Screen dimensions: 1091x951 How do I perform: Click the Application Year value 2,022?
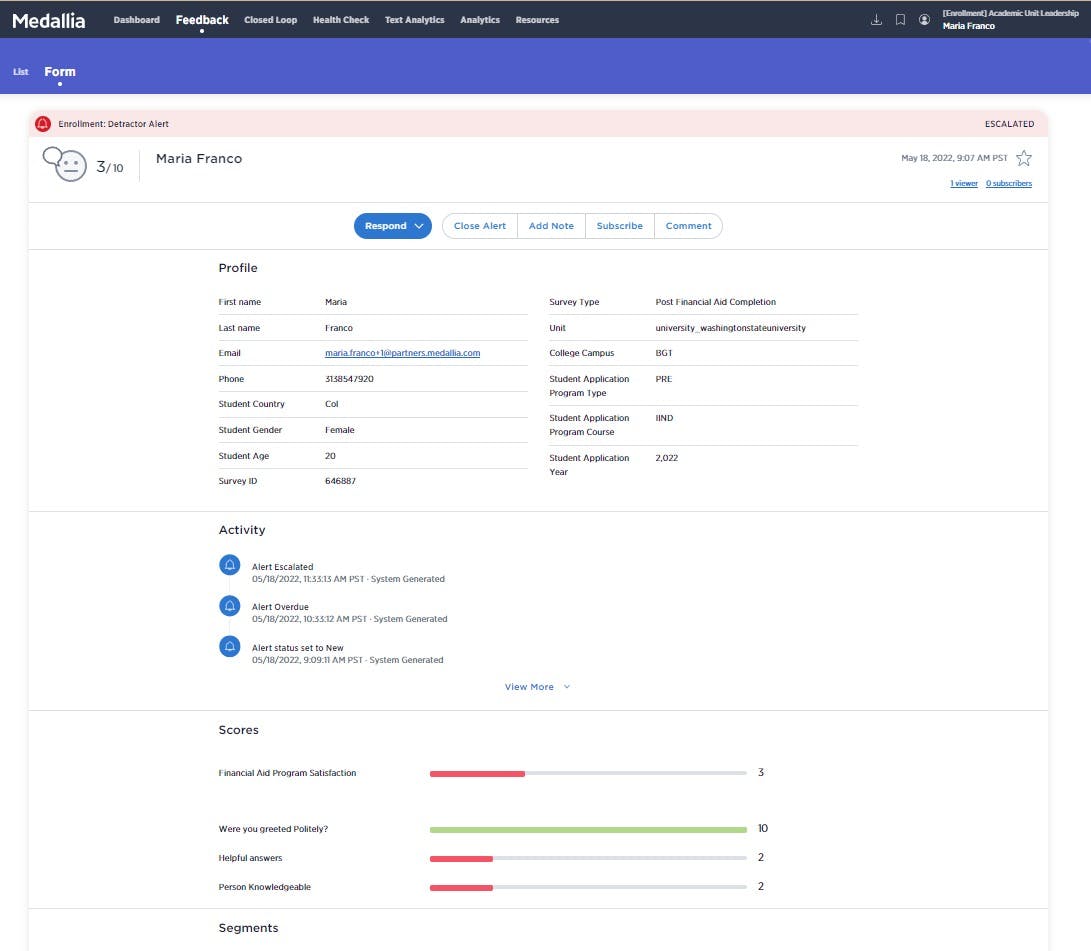click(x=666, y=458)
